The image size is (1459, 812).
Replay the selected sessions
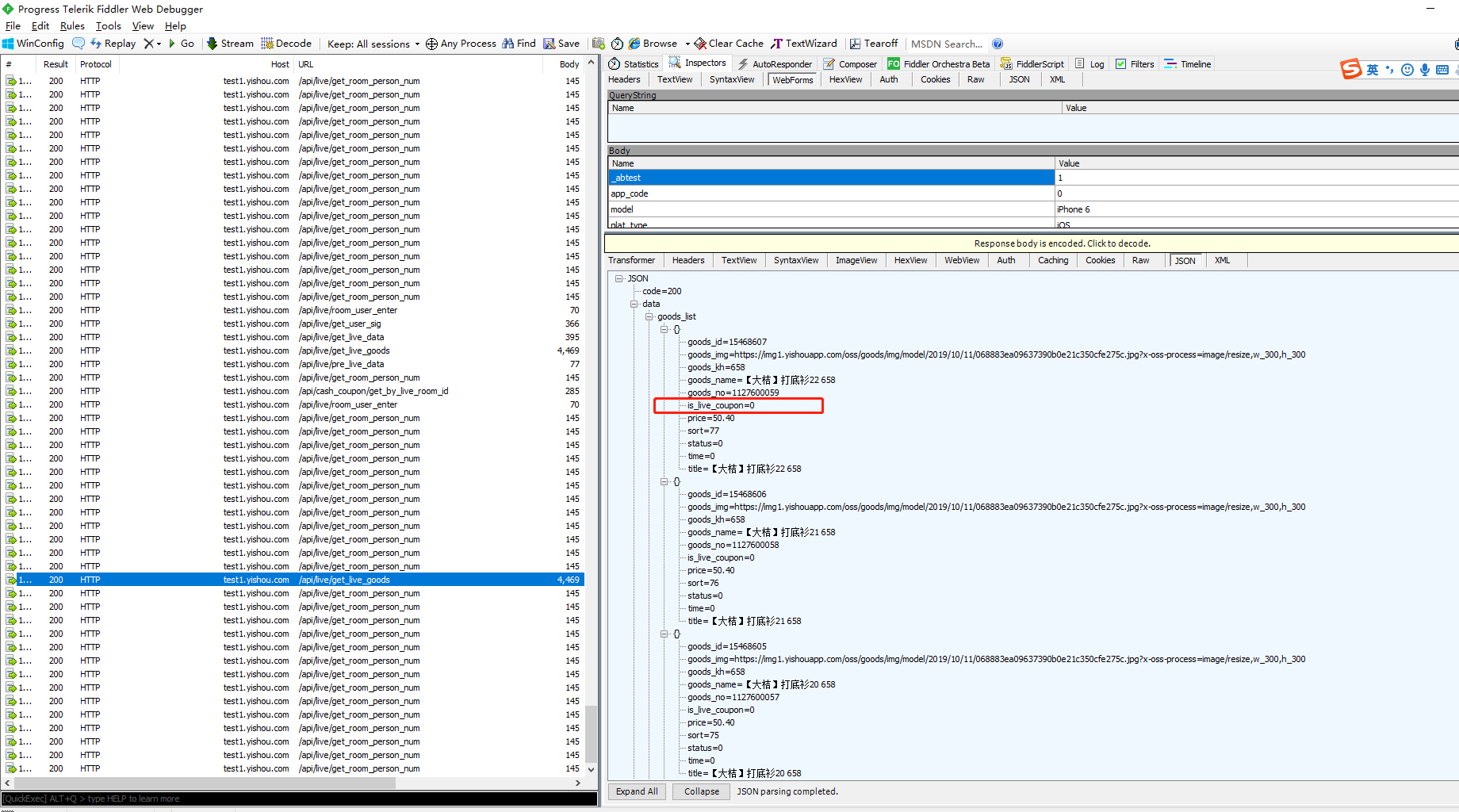[x=113, y=44]
